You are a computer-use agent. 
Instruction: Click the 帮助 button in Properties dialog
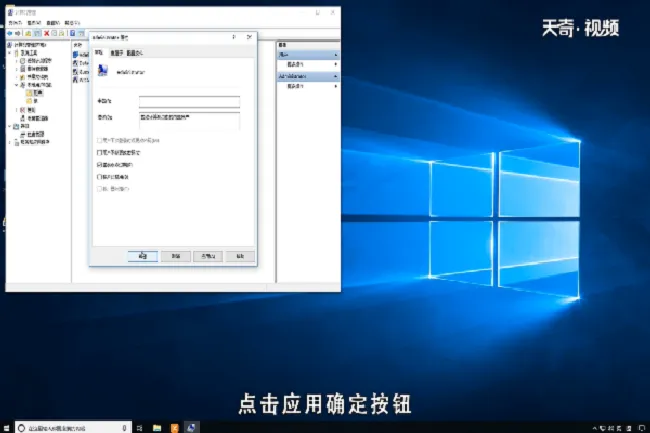pyautogui.click(x=240, y=256)
